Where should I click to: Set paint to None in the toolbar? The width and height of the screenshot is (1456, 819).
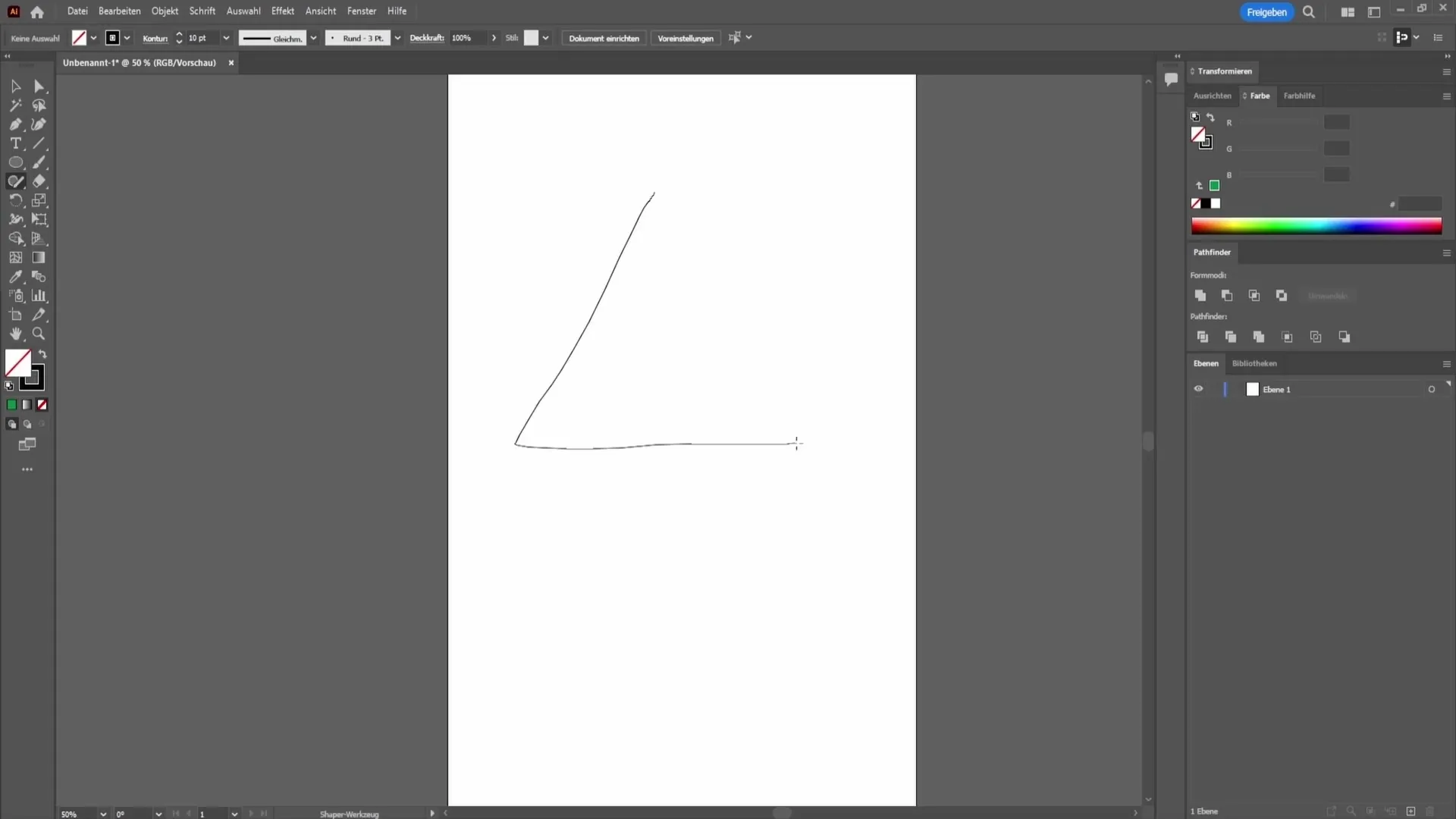tap(42, 405)
